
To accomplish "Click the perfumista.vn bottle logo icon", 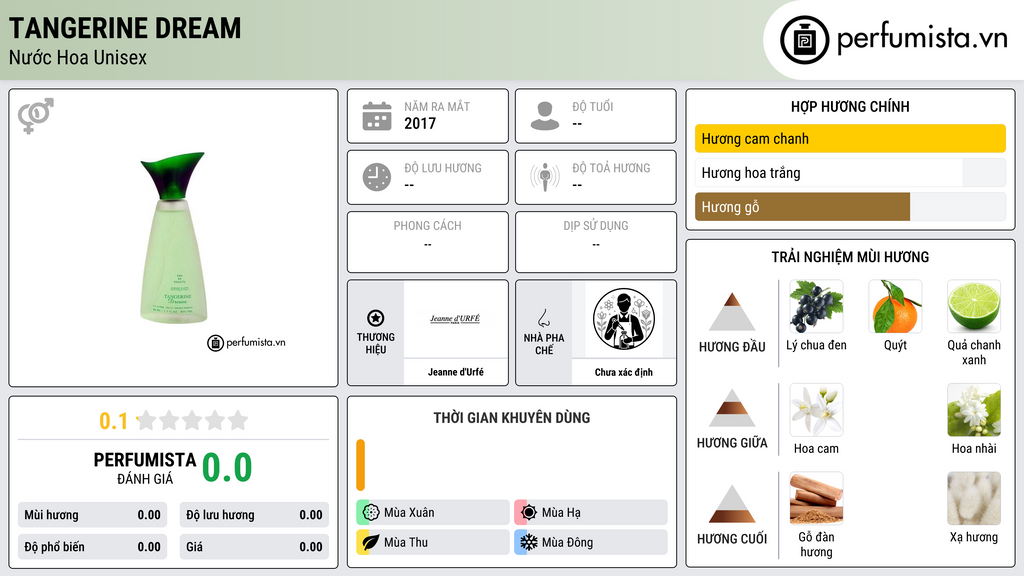I will click(805, 40).
